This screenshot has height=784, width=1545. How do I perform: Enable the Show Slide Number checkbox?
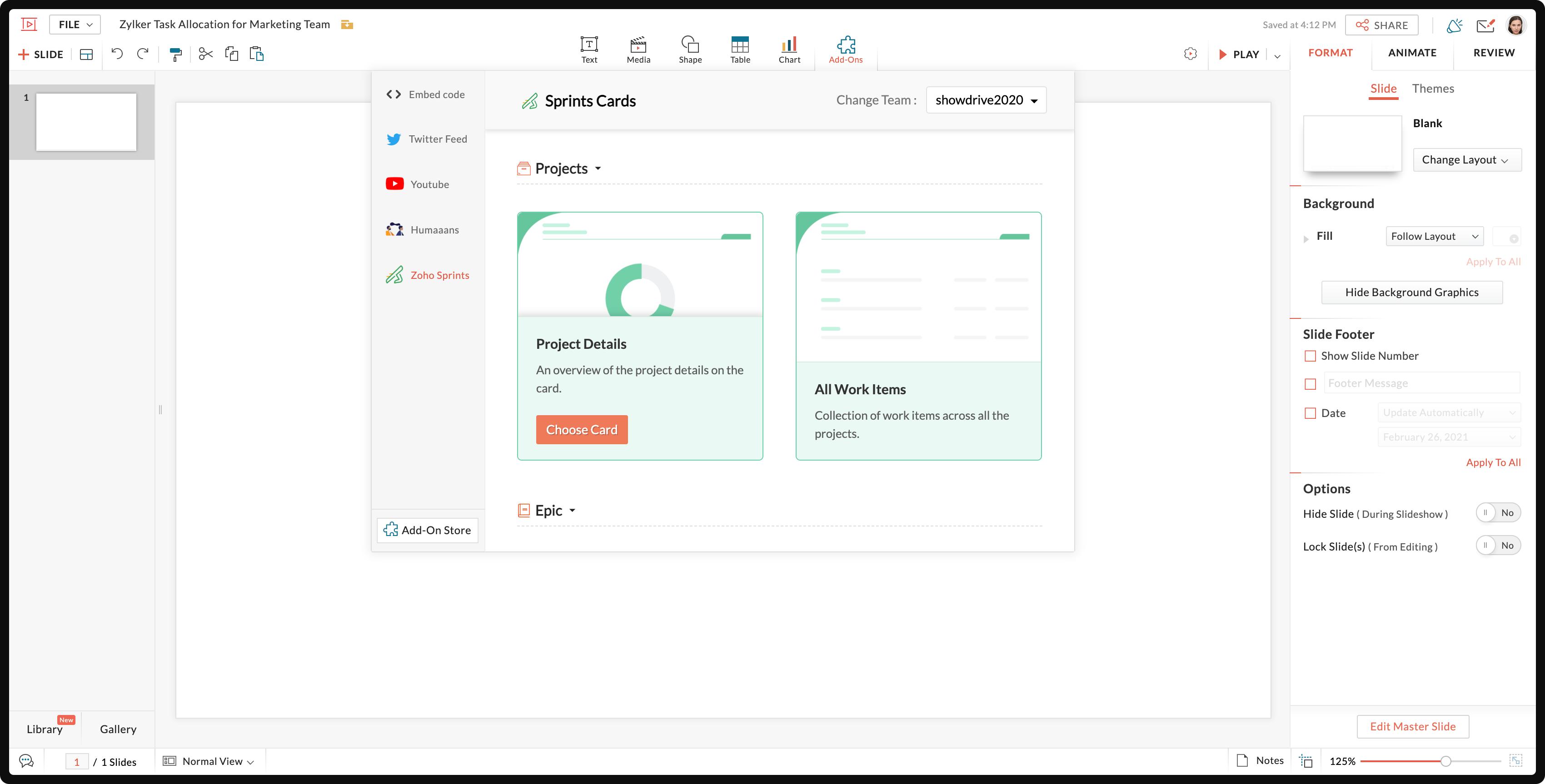[x=1310, y=356]
